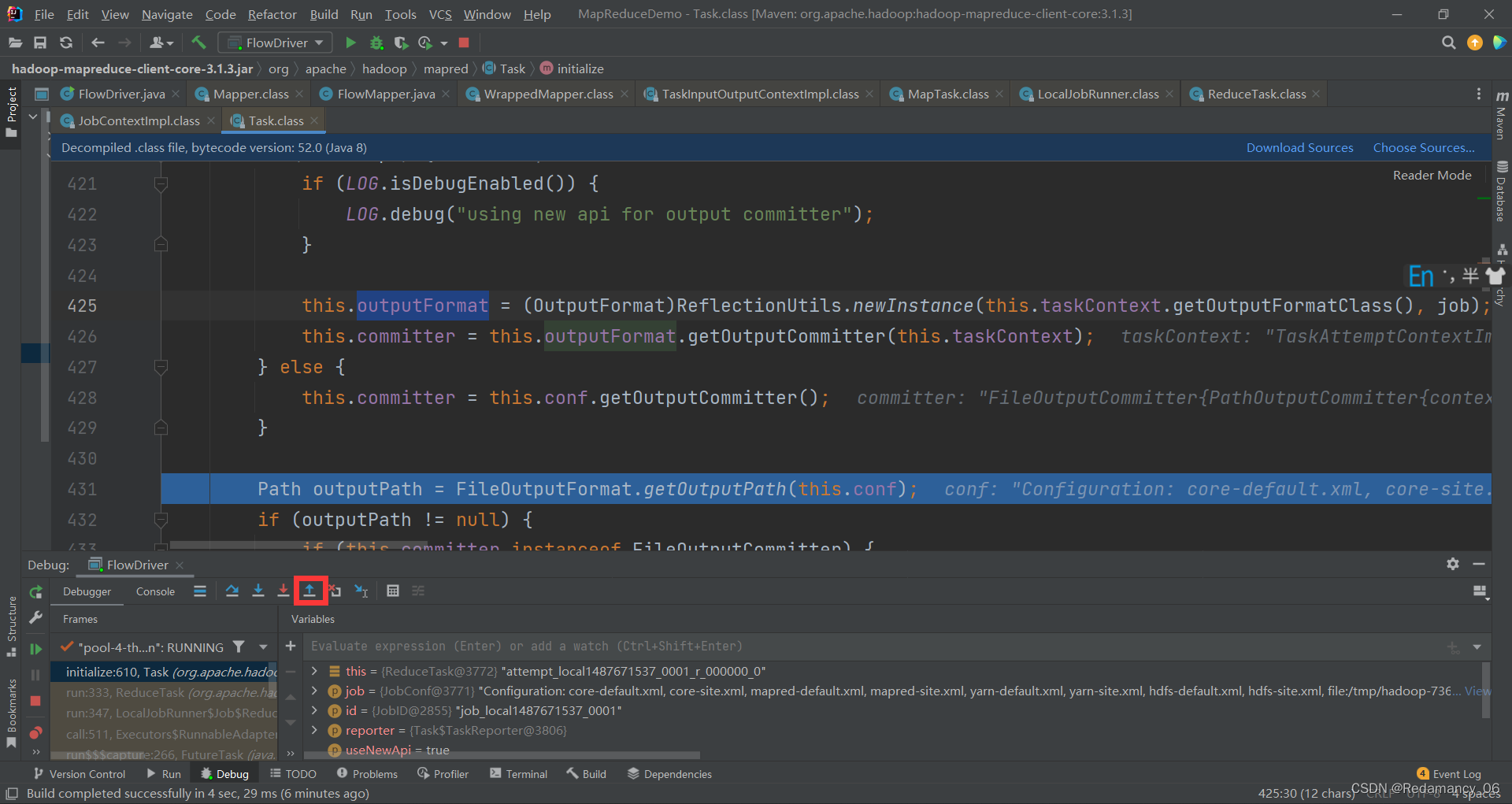The height and width of the screenshot is (804, 1512).
Task: Restore layout icon in debug panel
Action: (x=1480, y=592)
